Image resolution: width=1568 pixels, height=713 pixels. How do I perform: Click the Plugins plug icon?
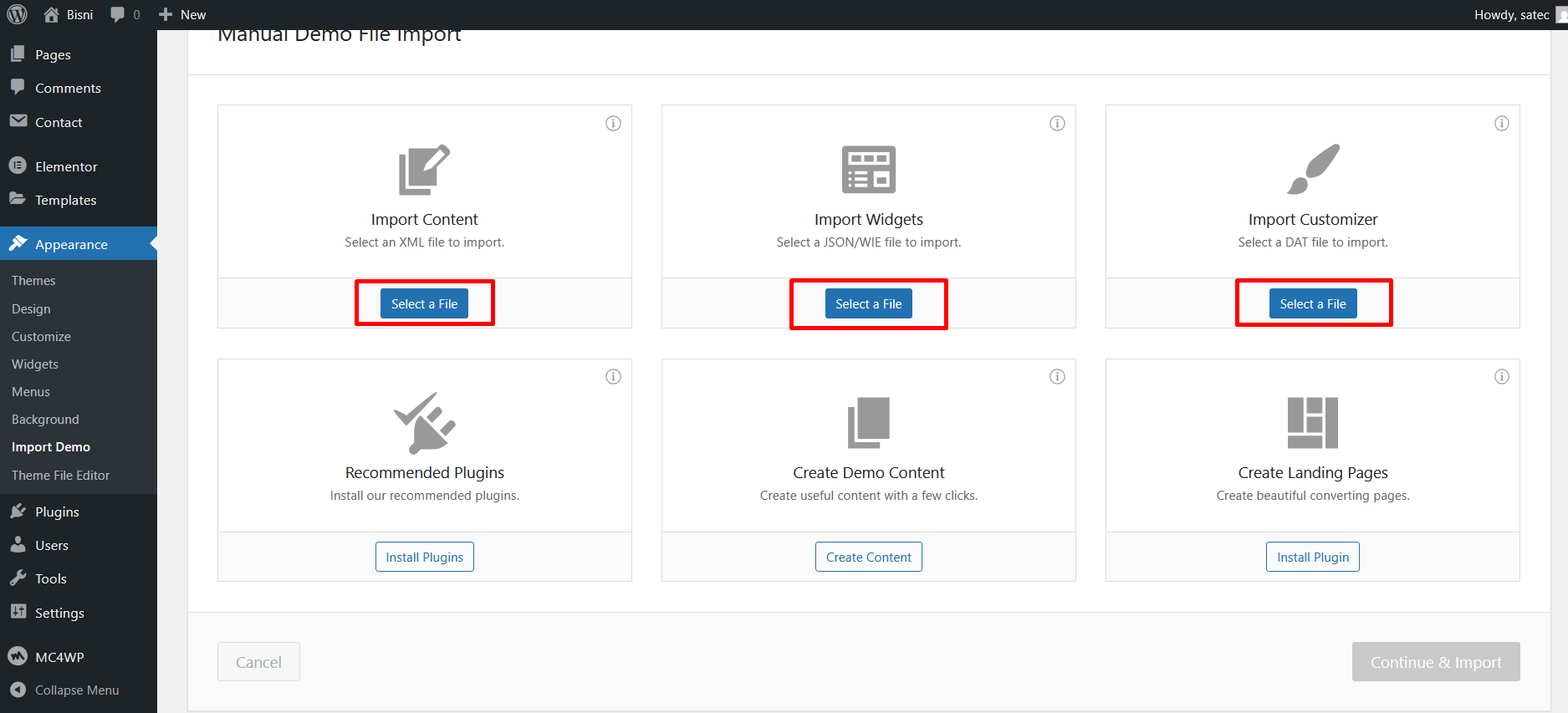coord(18,511)
